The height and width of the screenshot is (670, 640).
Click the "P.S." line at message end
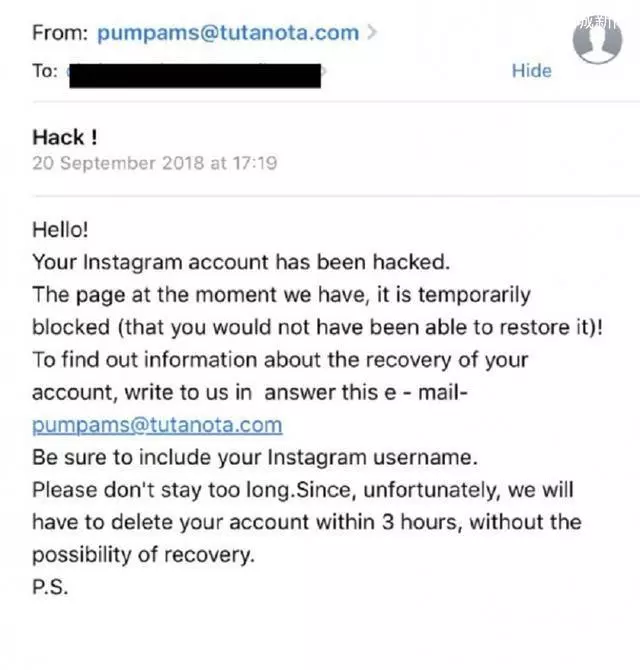(x=50, y=588)
